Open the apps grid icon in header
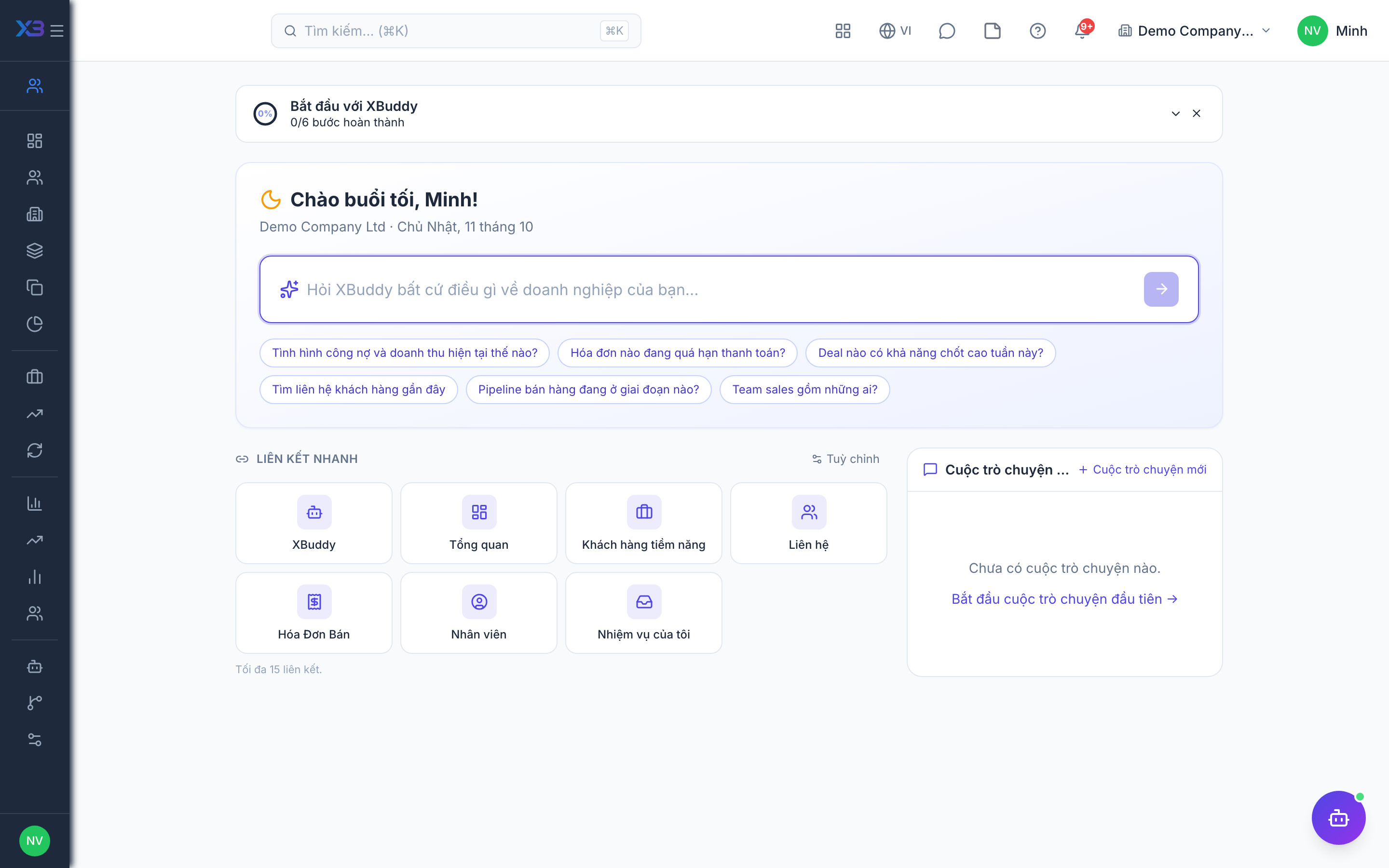This screenshot has width=1389, height=868. [x=843, y=31]
